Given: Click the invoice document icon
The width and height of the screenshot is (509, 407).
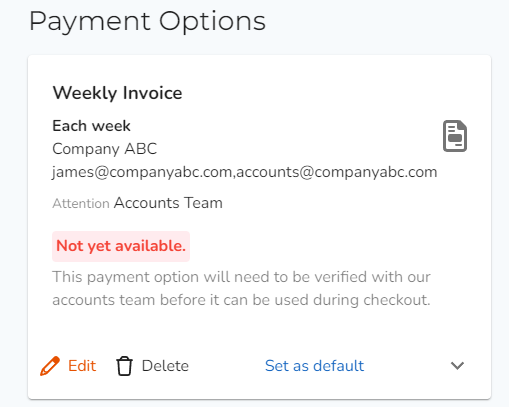Looking at the screenshot, I should (455, 136).
